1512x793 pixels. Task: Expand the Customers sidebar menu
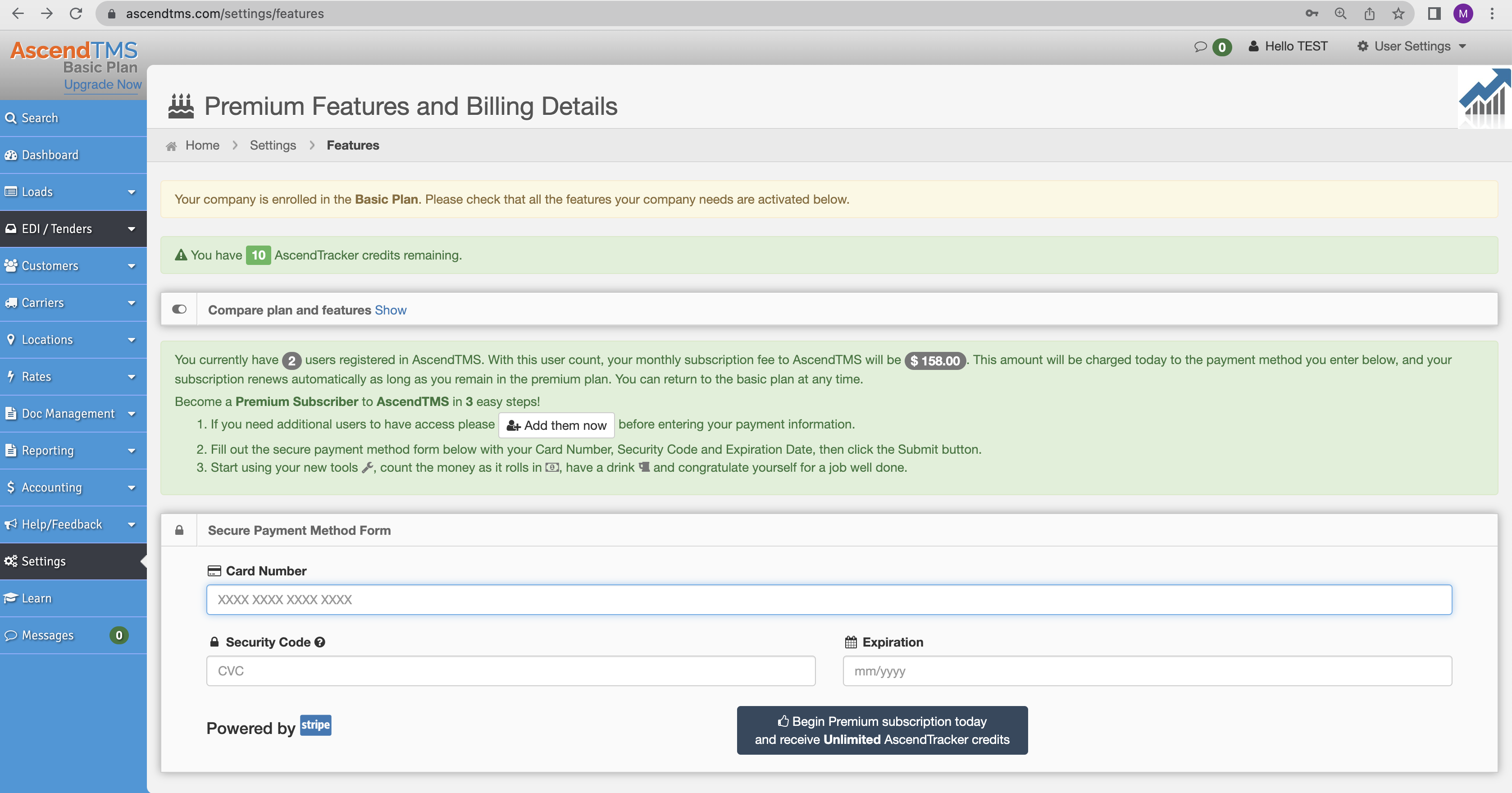point(73,266)
